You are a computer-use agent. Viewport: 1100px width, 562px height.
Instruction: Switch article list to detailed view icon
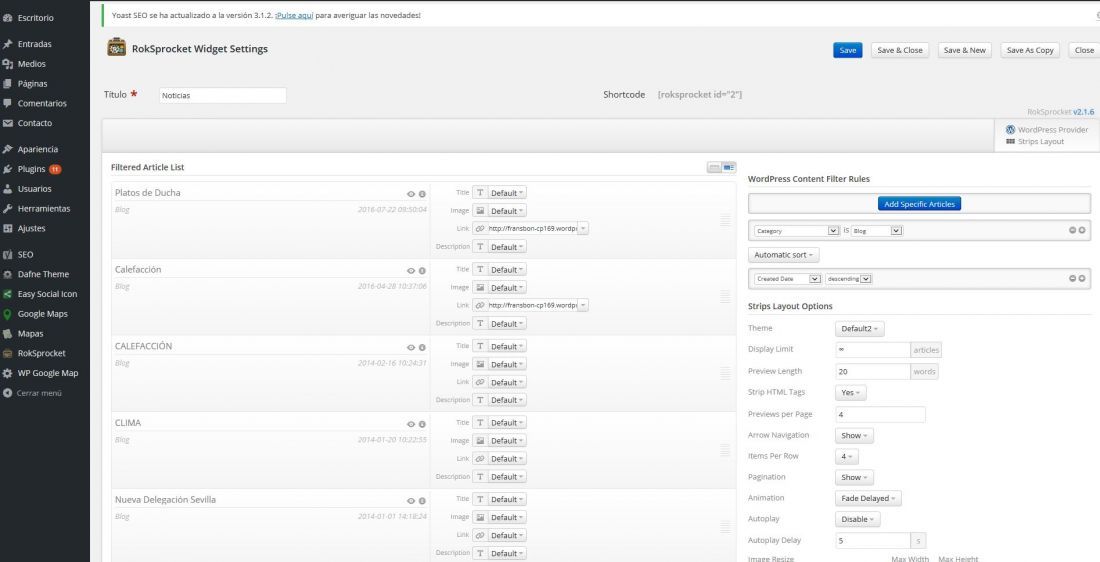(729, 167)
